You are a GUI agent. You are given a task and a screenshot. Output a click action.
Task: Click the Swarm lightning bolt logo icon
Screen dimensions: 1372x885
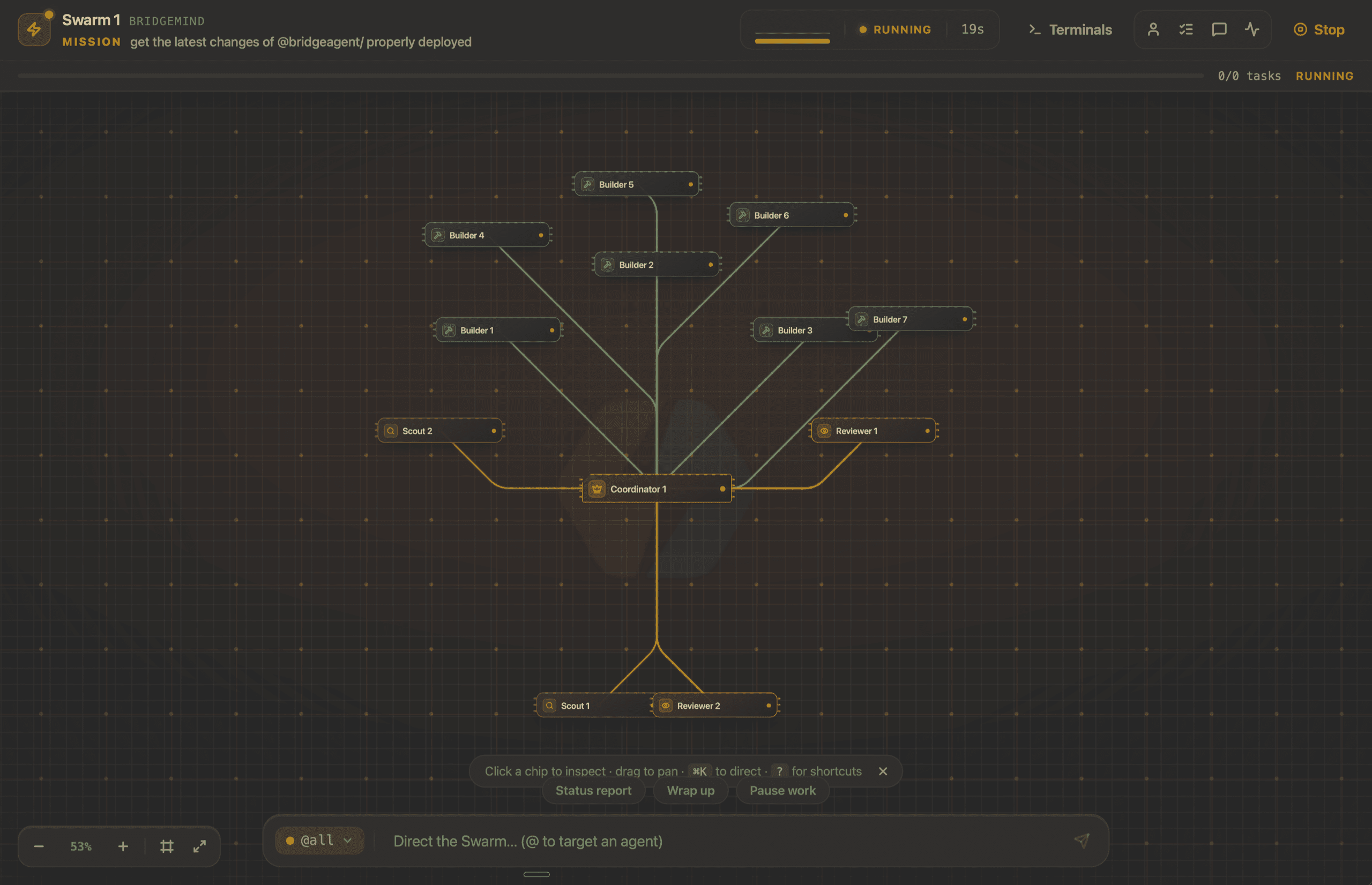[34, 29]
